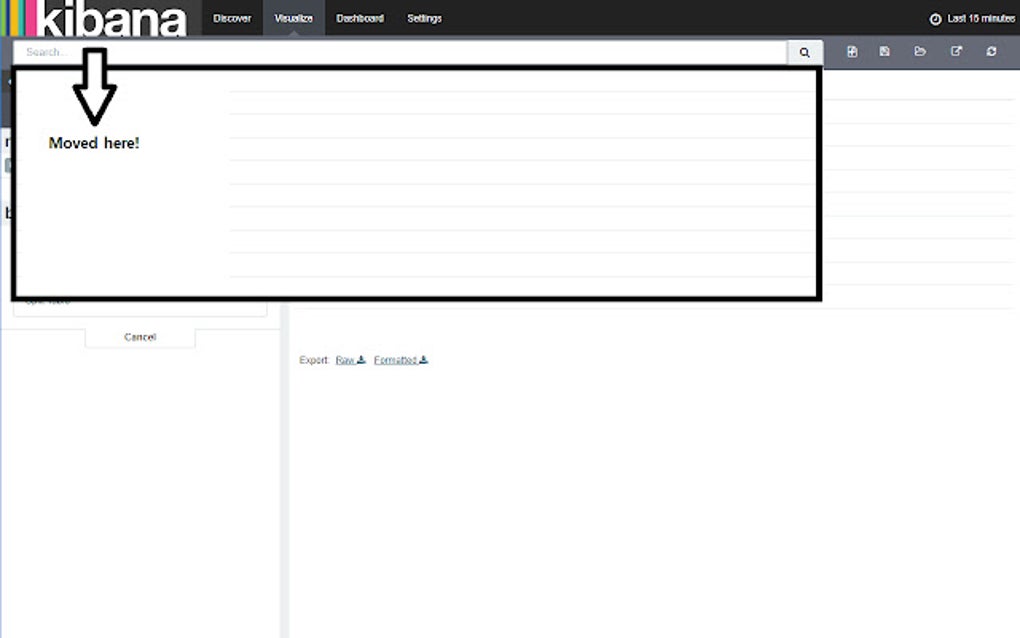
Task: Select the Visualize tab
Action: (x=294, y=17)
